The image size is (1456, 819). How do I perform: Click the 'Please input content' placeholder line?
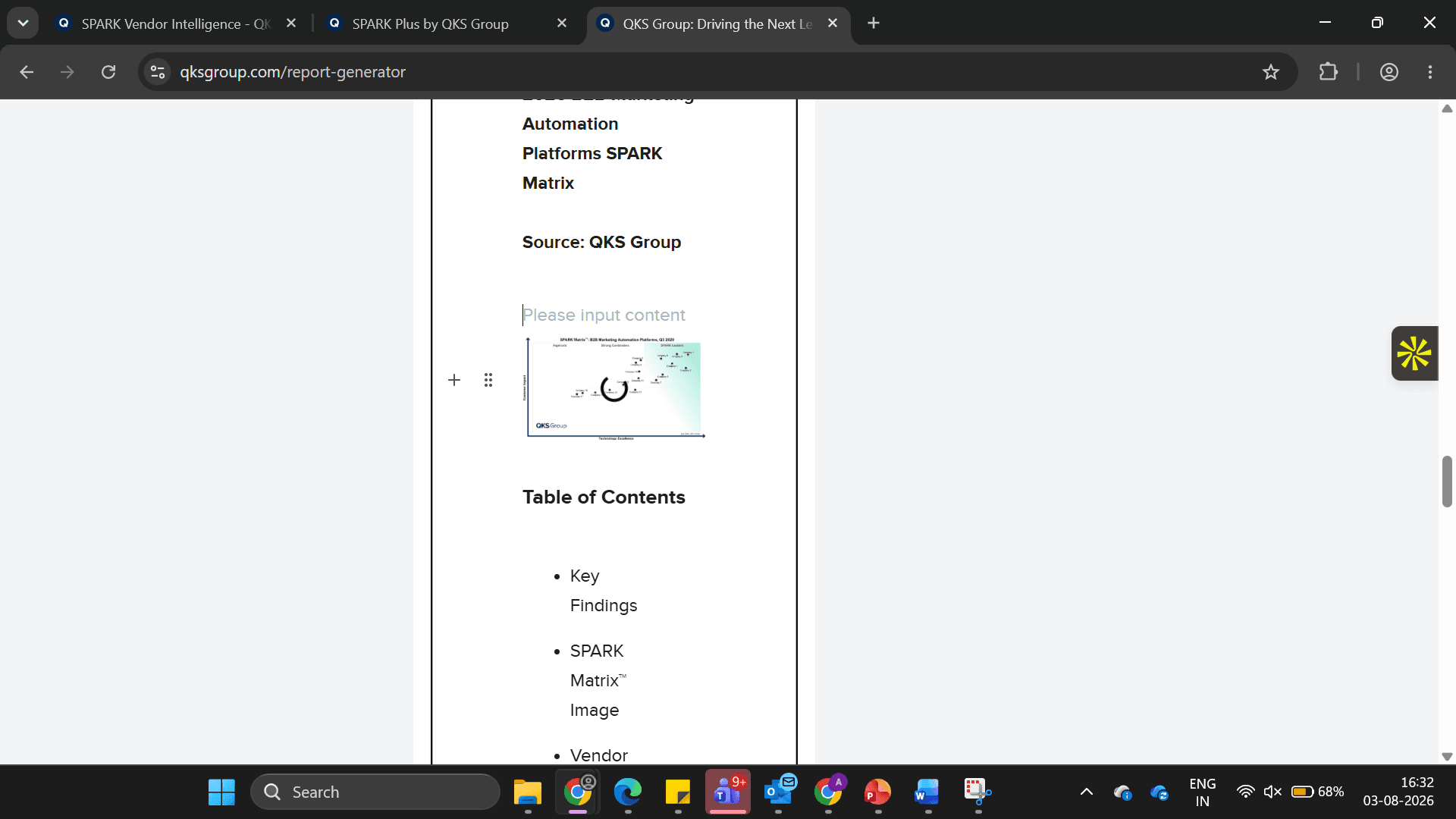coord(604,315)
